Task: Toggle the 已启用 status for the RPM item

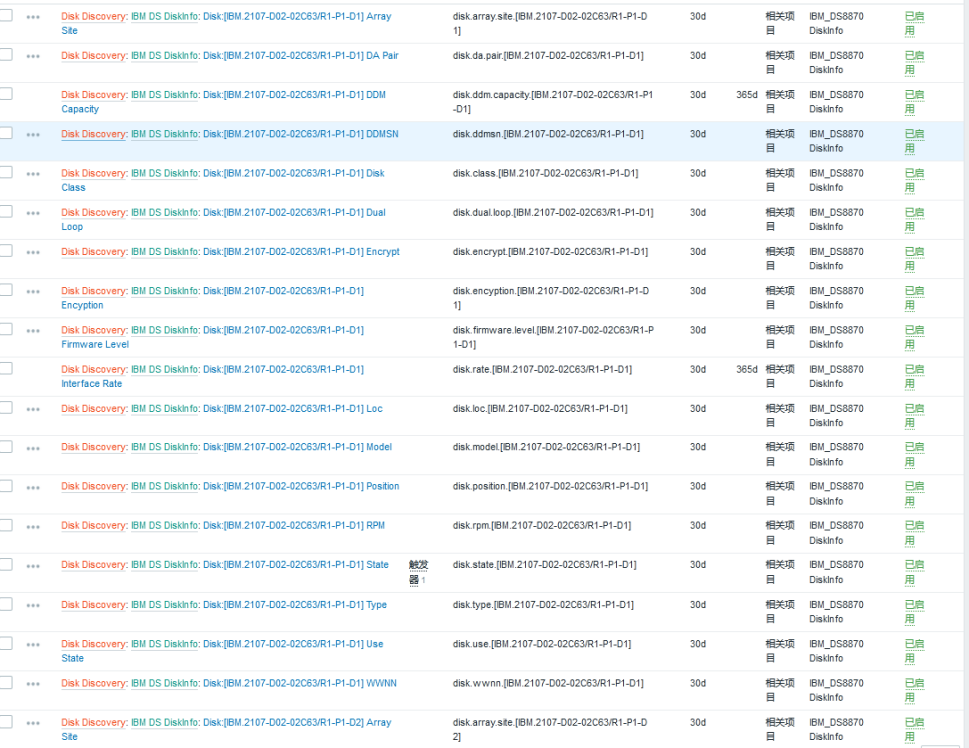Action: pyautogui.click(x=914, y=533)
